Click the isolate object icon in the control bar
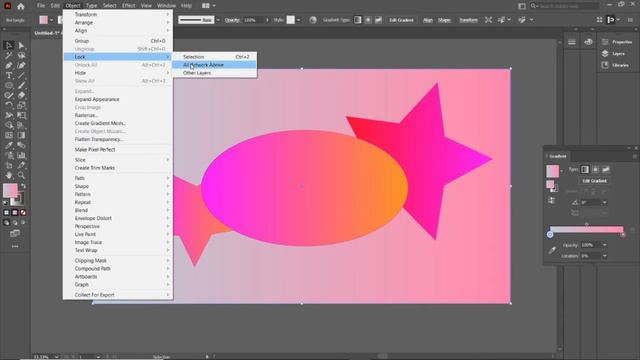This screenshot has height=360, width=640. click(488, 20)
